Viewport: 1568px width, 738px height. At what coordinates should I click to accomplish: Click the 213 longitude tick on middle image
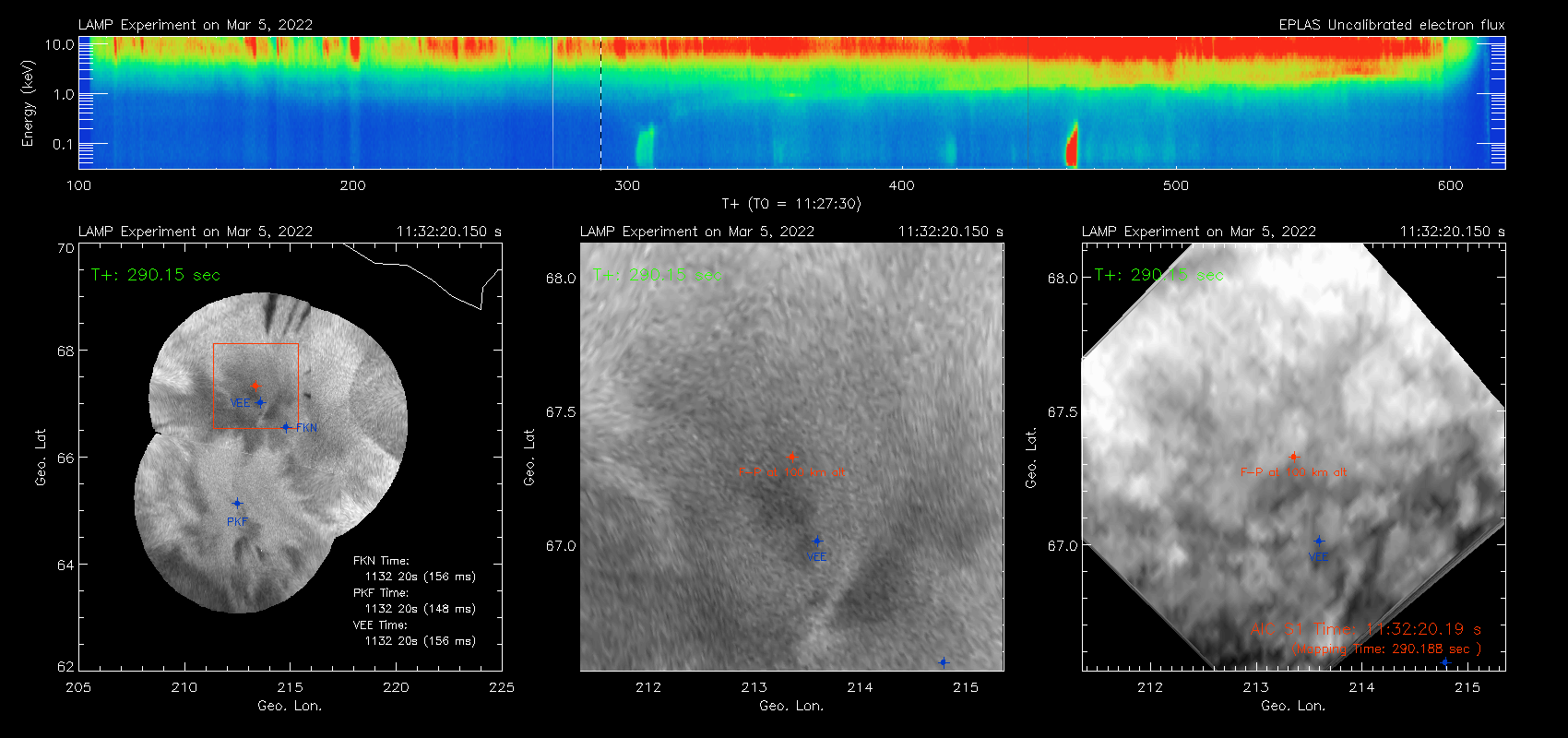(x=754, y=687)
